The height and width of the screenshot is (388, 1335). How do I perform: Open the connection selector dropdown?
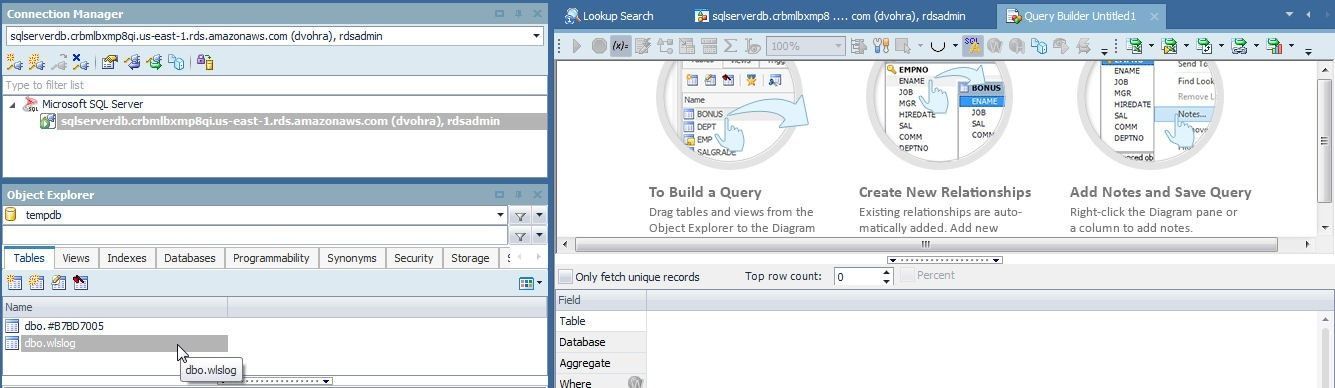coord(537,36)
